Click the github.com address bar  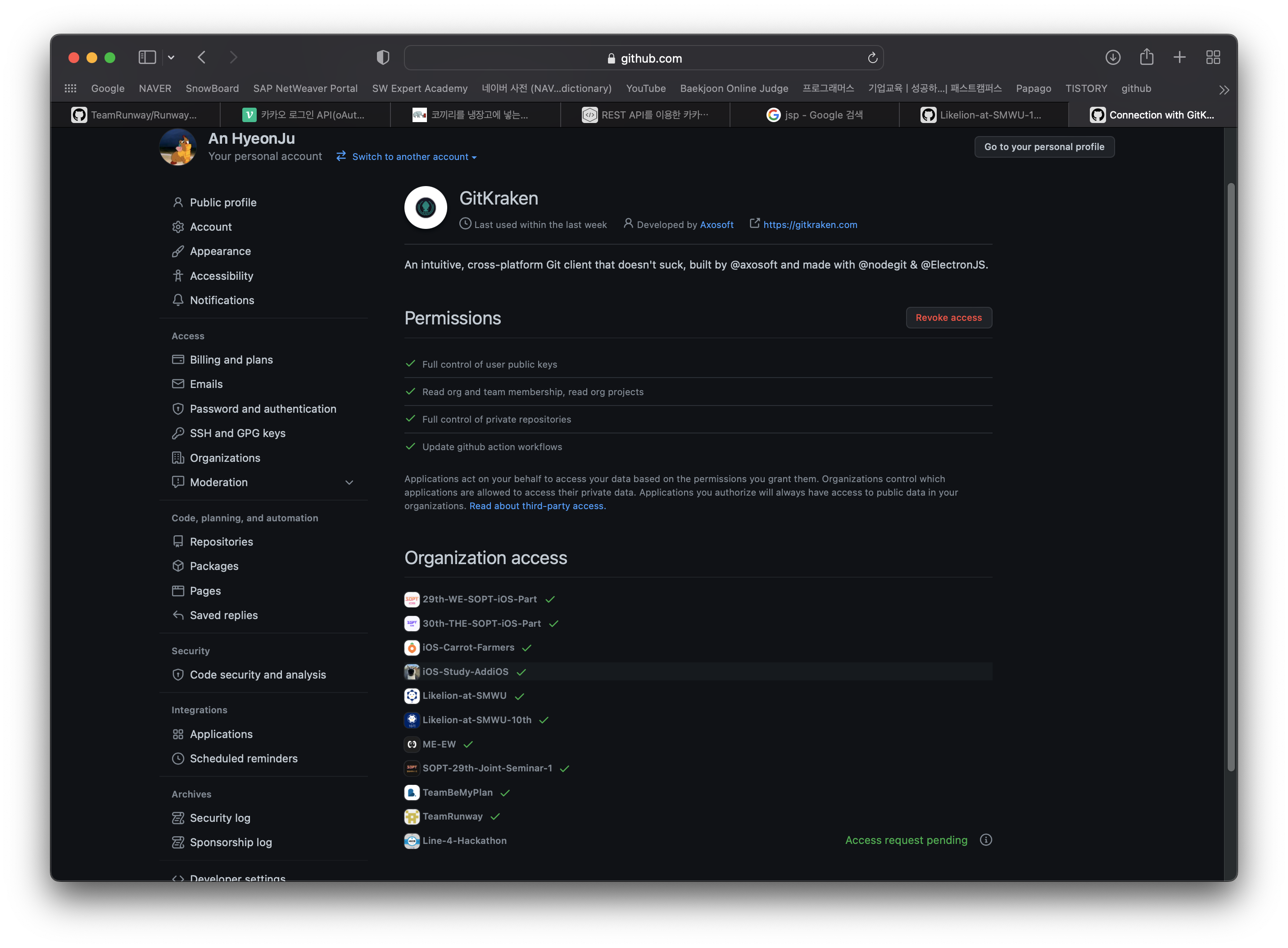click(x=644, y=58)
